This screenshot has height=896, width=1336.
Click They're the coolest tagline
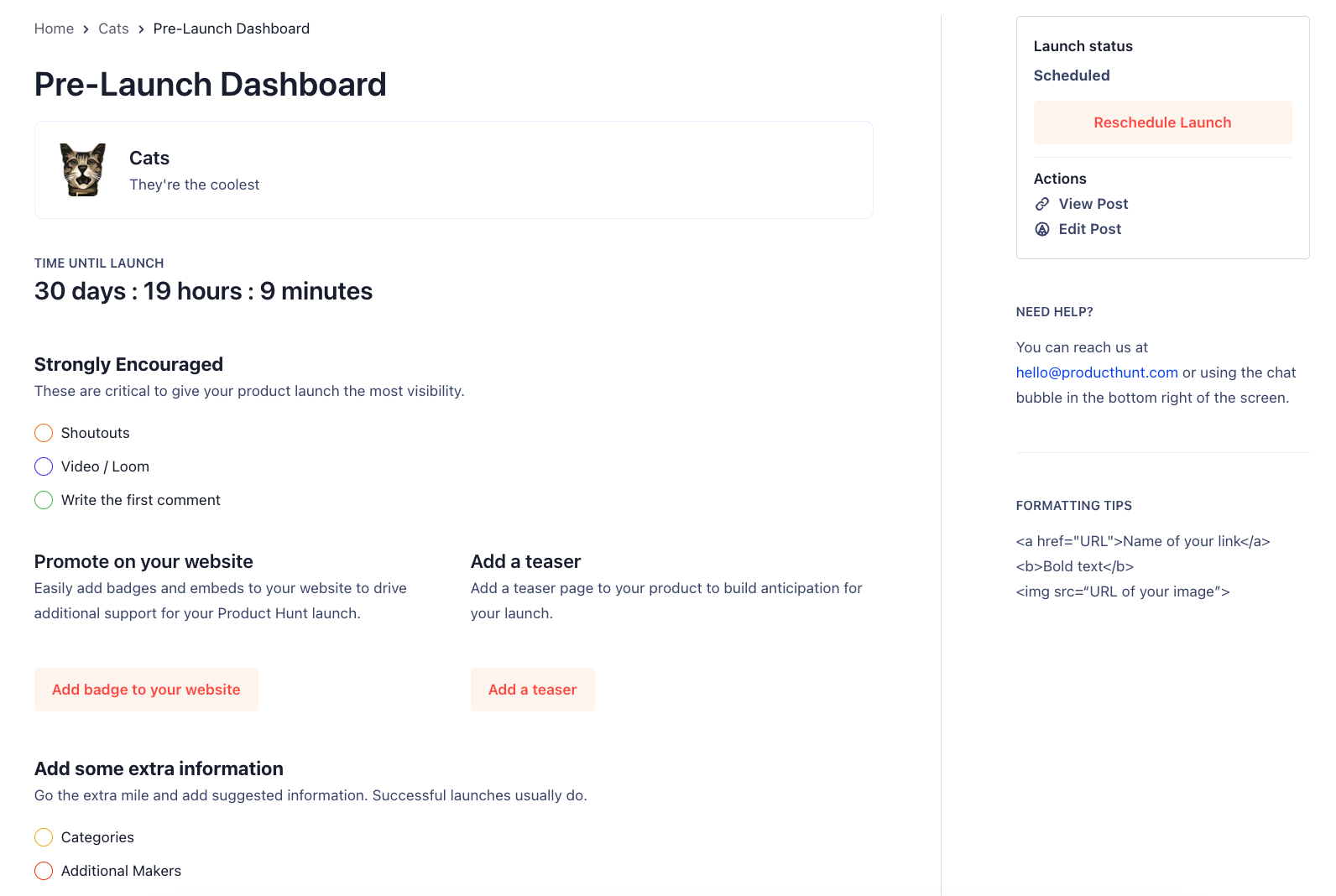(194, 185)
